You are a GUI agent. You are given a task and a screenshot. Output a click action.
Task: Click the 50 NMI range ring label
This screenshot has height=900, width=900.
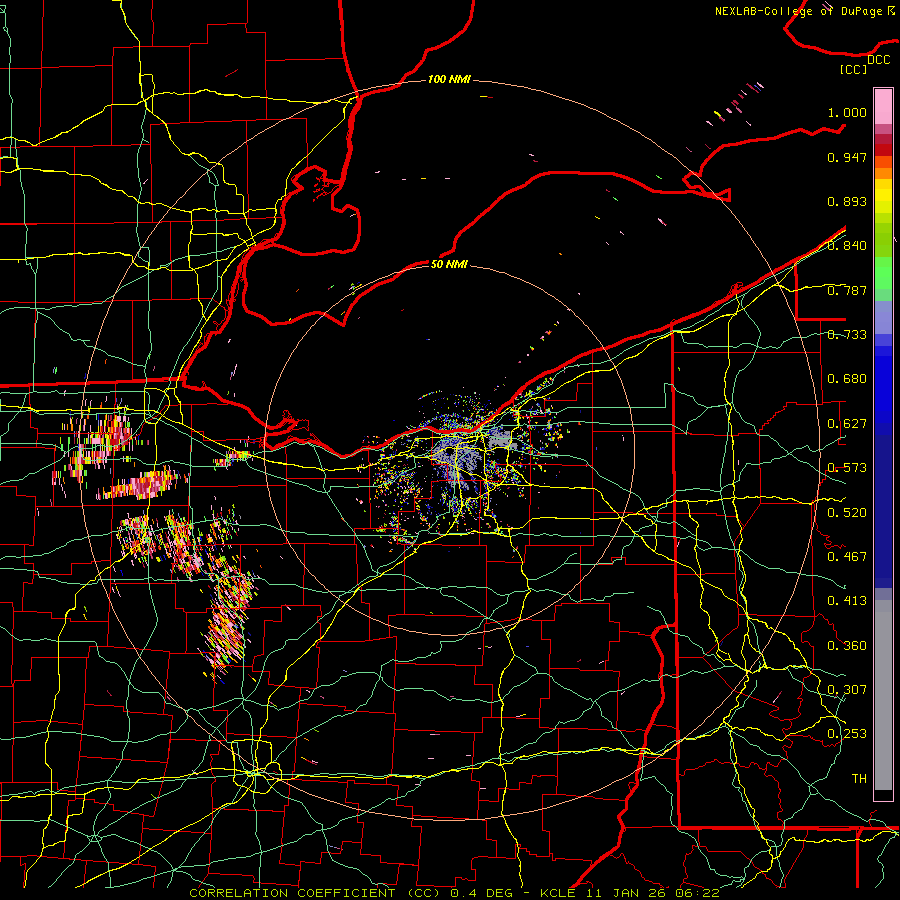[x=449, y=264]
